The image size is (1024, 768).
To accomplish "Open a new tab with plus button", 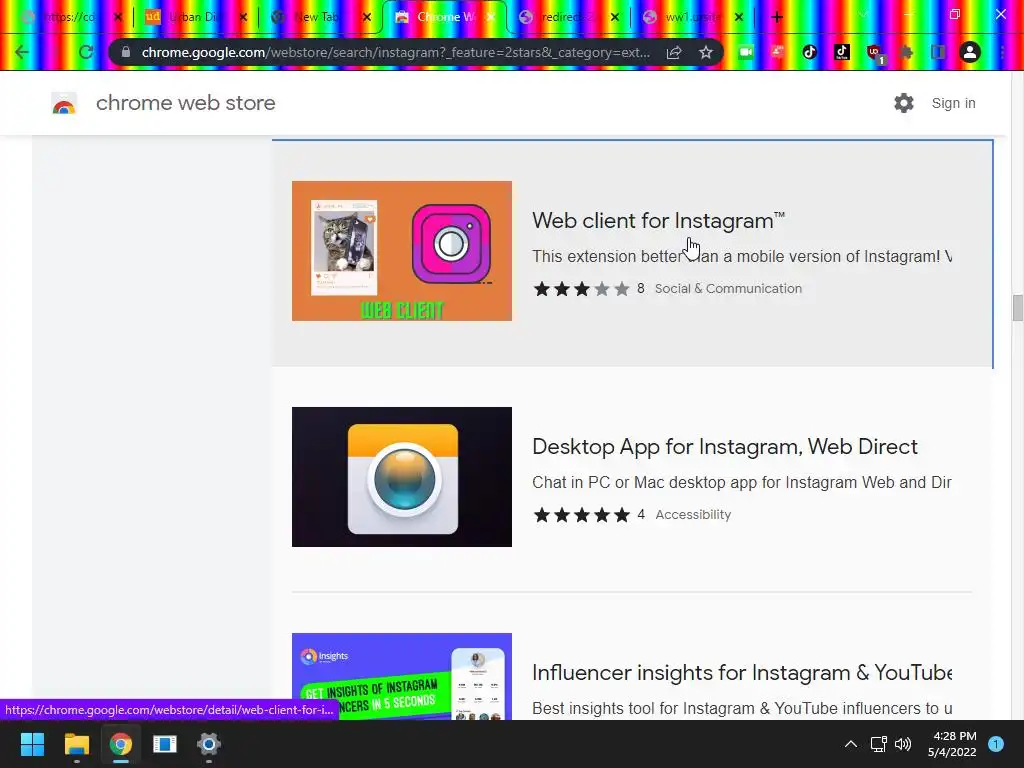I will pyautogui.click(x=776, y=17).
